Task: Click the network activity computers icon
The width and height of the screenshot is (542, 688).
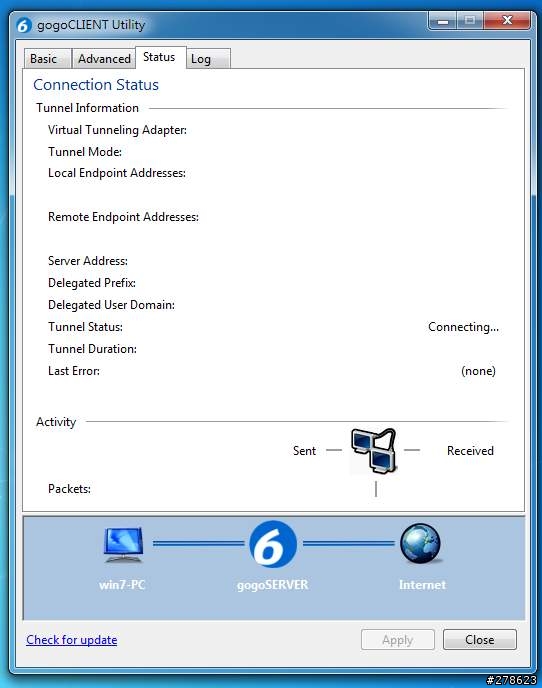Action: 374,451
